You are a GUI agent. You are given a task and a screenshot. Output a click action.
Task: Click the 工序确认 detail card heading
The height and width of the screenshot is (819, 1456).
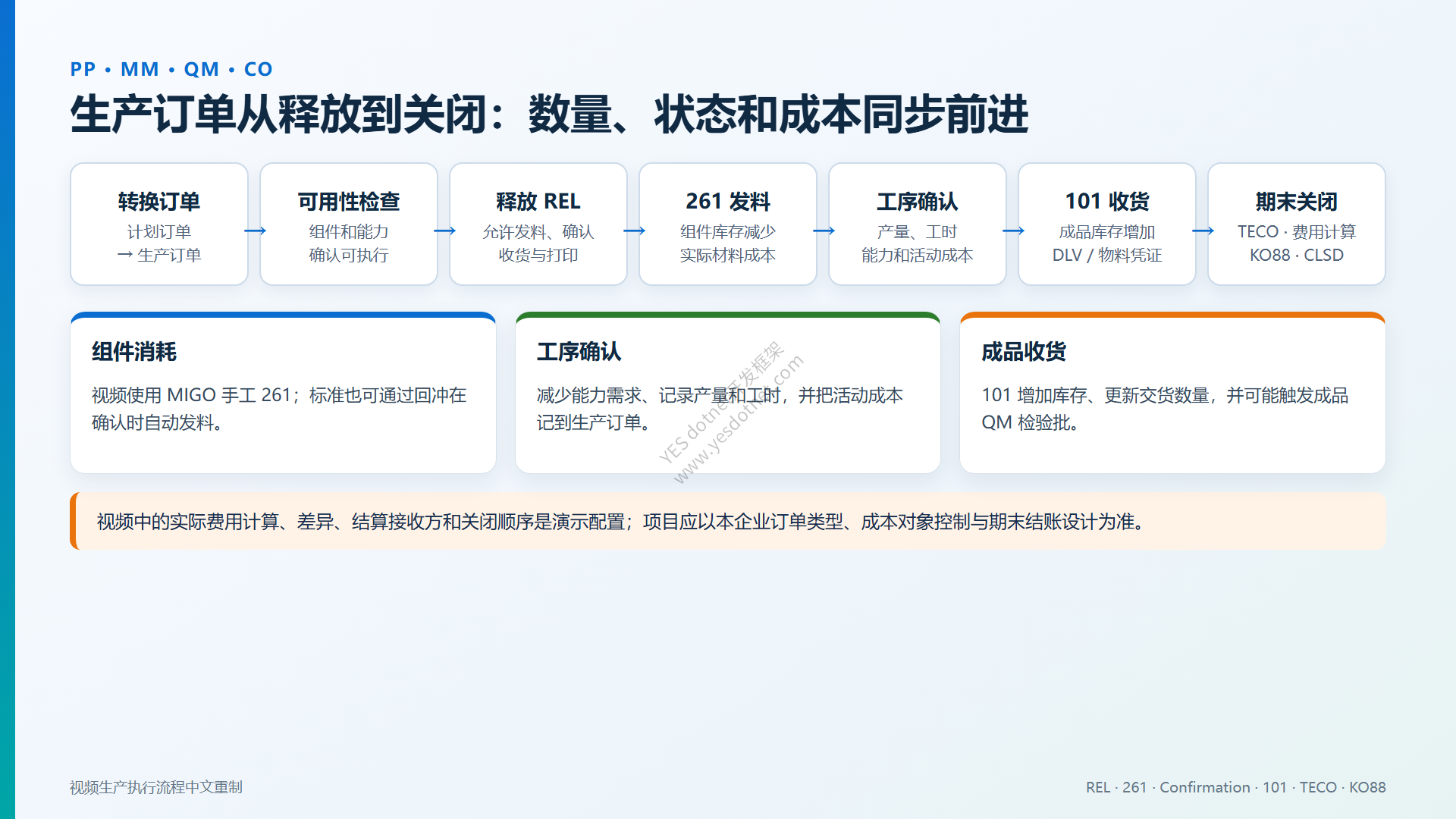[579, 352]
